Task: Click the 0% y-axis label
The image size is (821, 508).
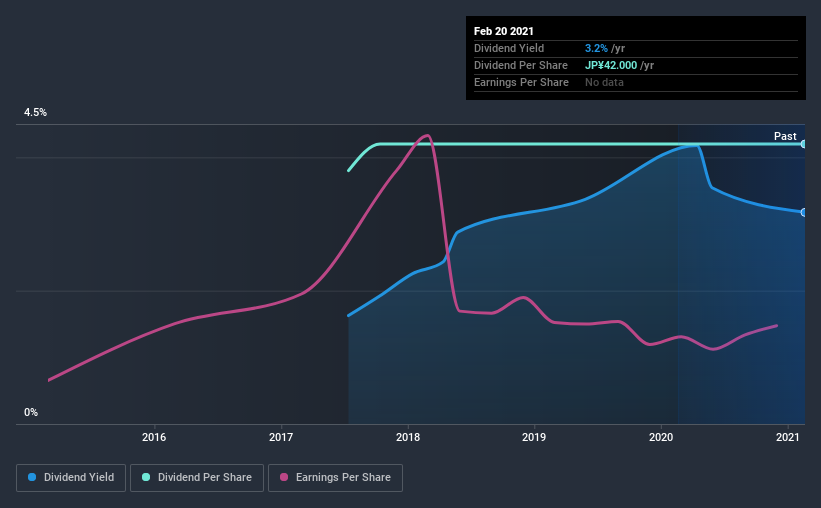Action: point(31,412)
